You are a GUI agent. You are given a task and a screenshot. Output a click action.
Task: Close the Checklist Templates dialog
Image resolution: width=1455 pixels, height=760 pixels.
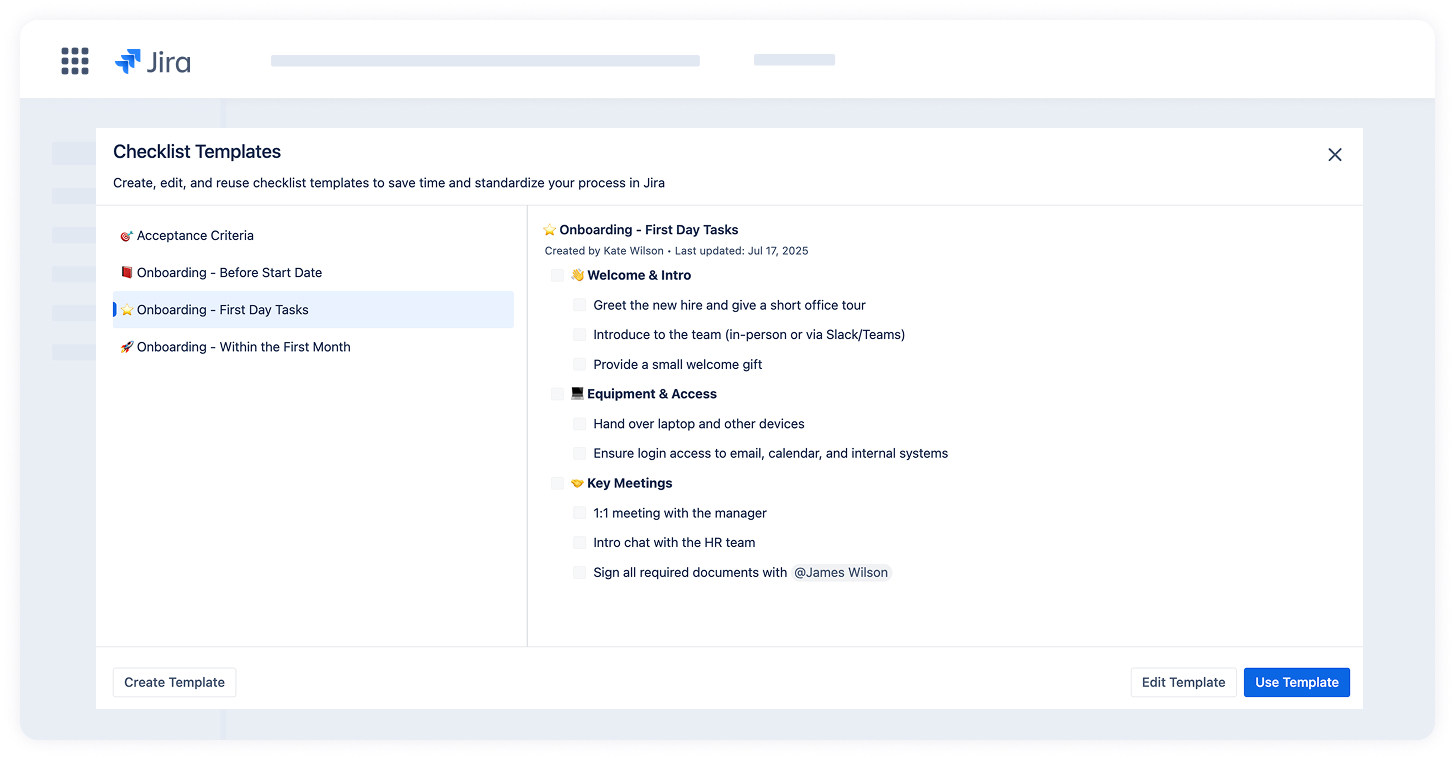click(x=1334, y=155)
